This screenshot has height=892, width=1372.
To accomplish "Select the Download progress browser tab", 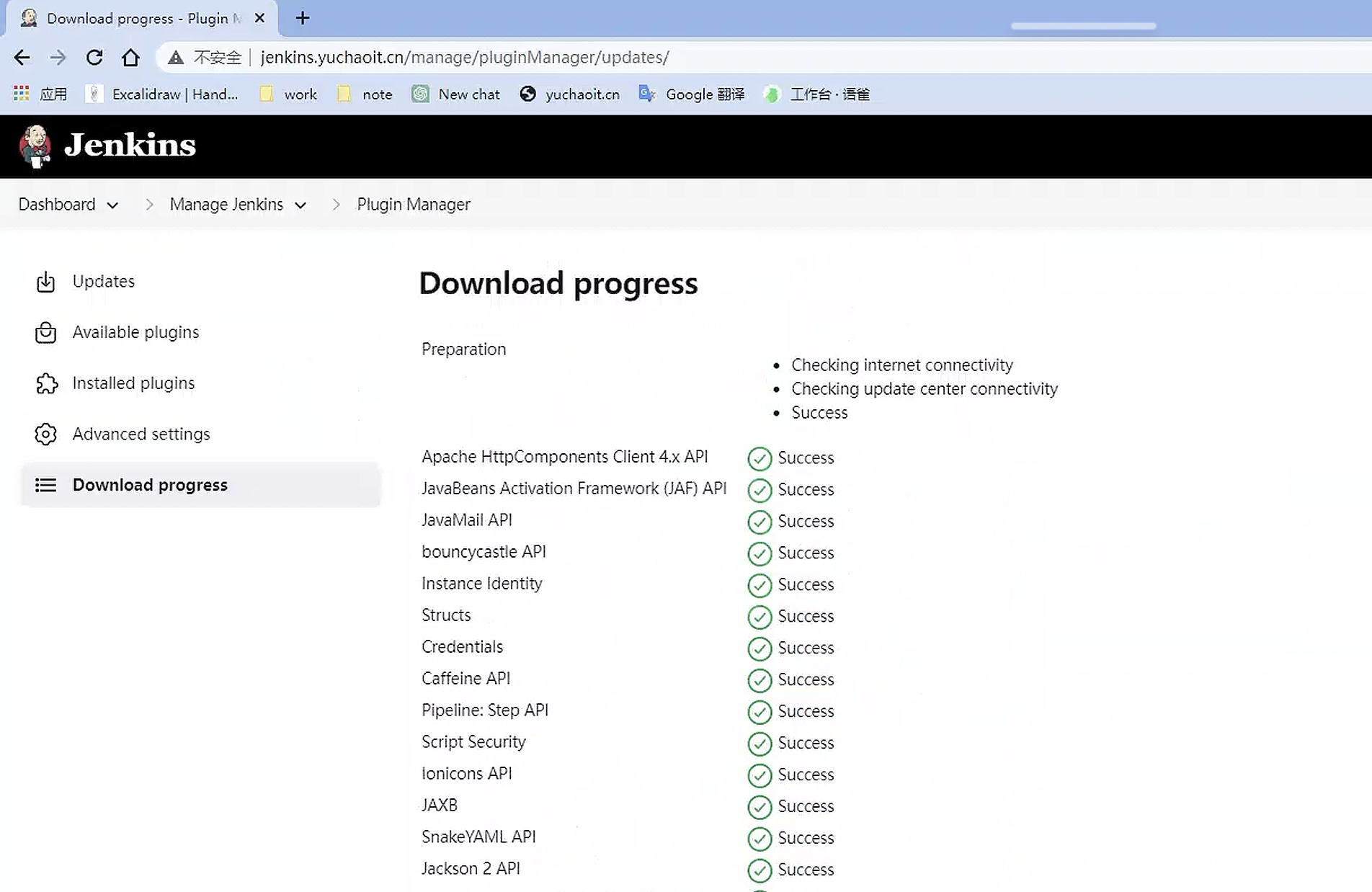I will coord(137,18).
